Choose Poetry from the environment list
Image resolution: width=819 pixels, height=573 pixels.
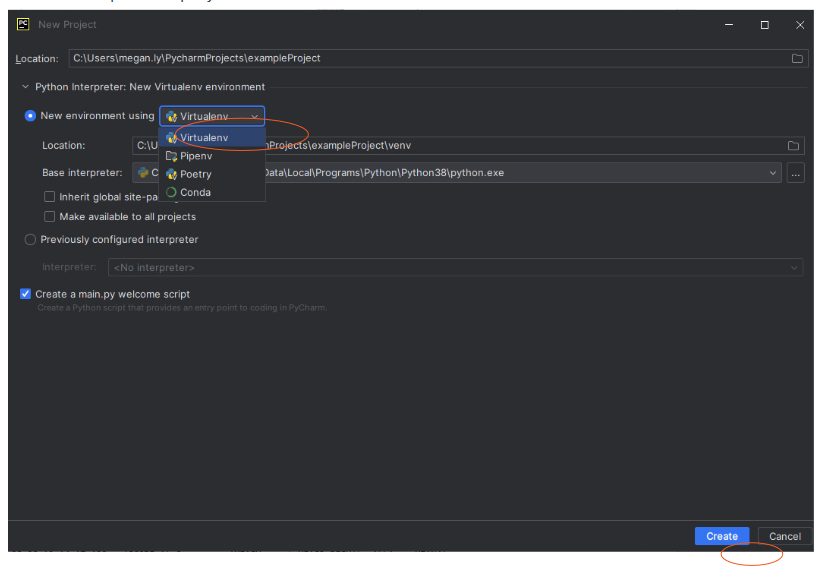tap(196, 174)
